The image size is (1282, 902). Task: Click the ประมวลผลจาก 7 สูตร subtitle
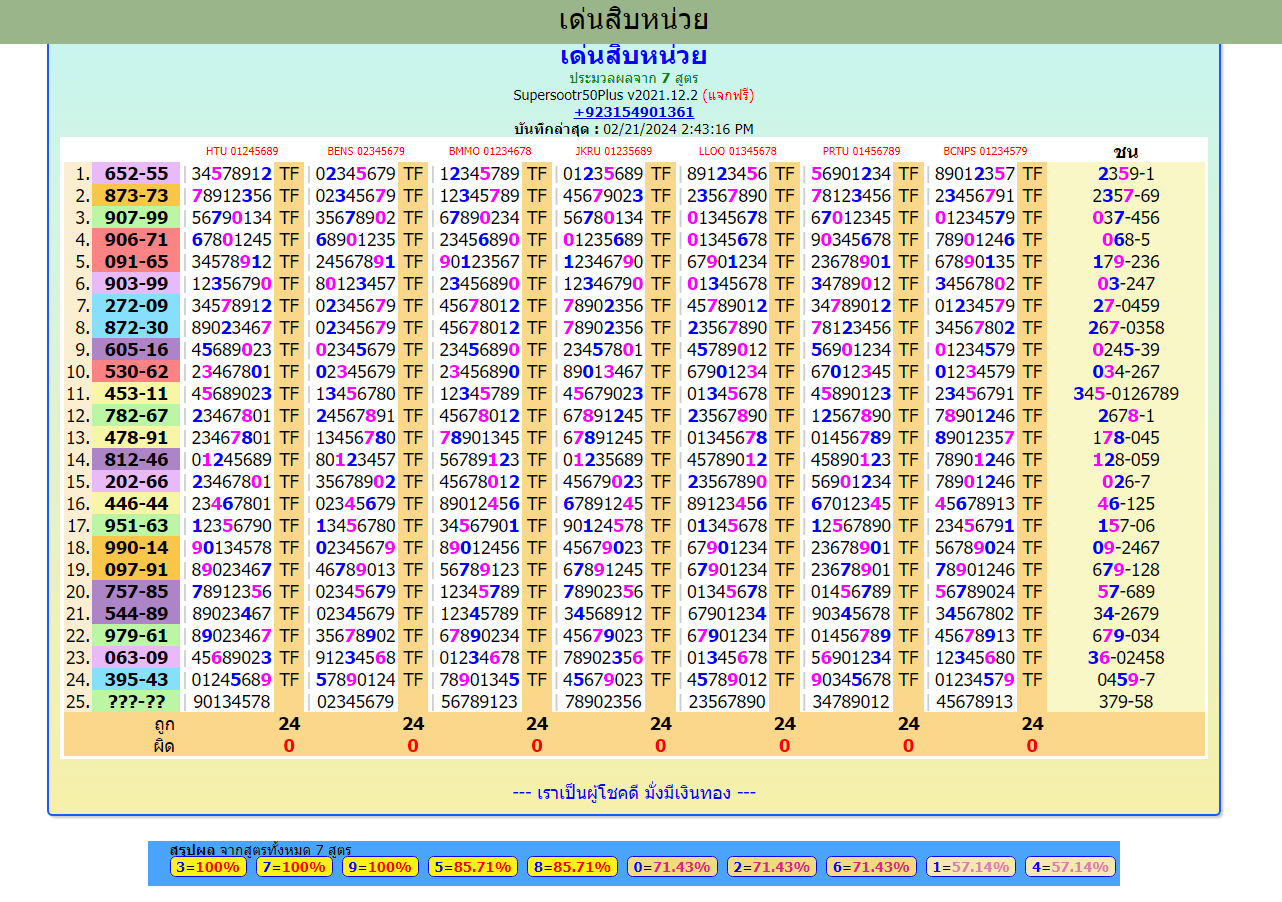pyautogui.click(x=634, y=78)
